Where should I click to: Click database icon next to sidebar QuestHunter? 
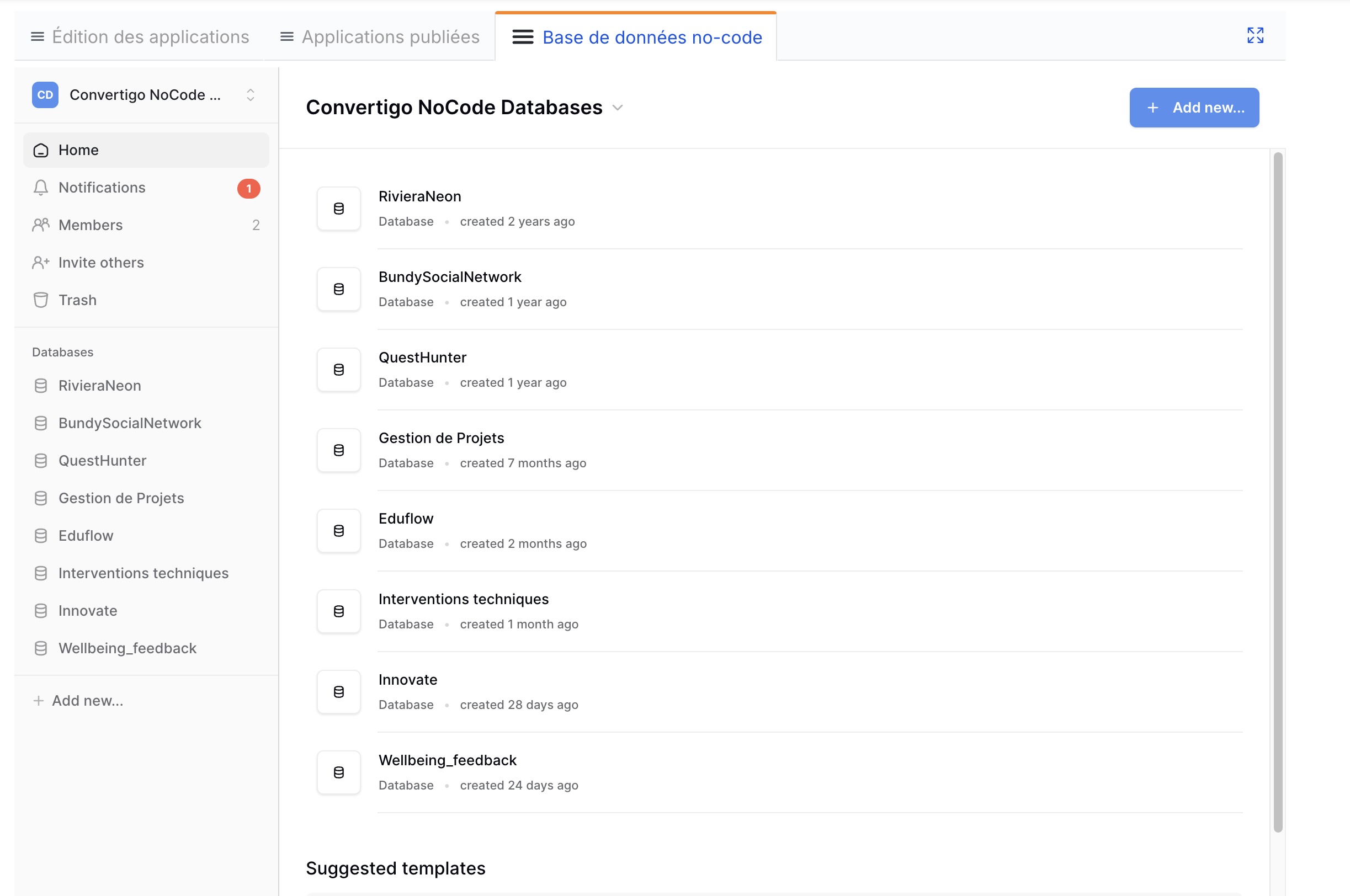click(41, 461)
